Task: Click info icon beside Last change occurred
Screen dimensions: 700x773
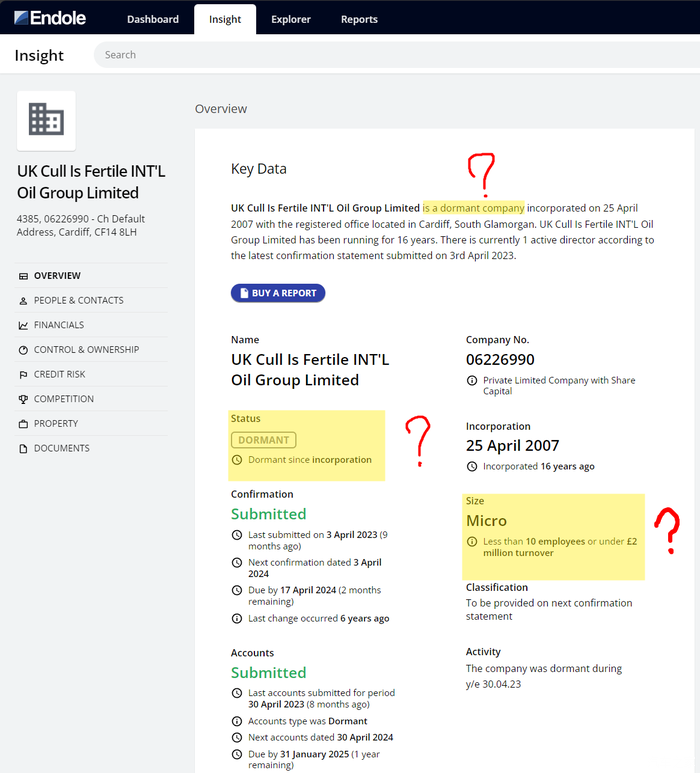Action: pyautogui.click(x=237, y=618)
